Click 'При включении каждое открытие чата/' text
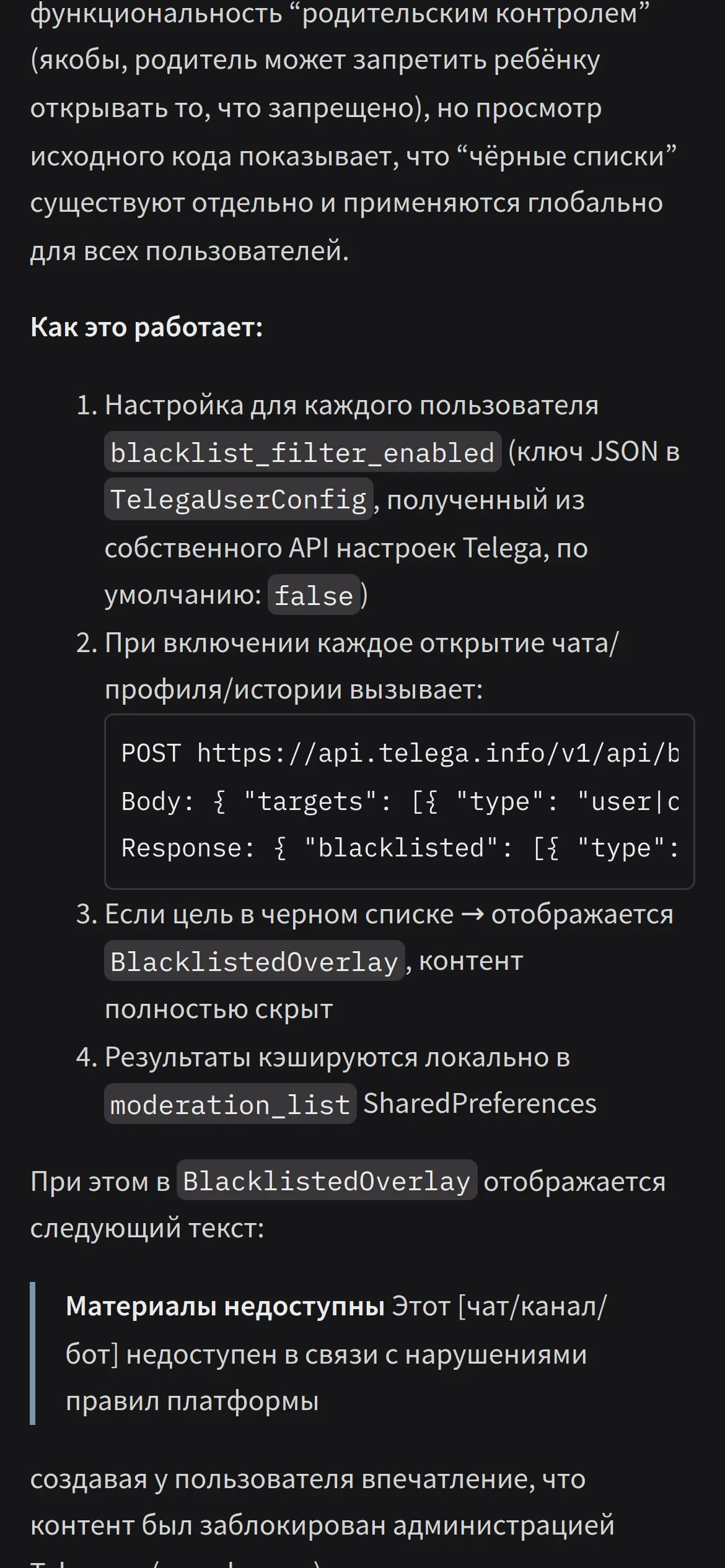The image size is (725, 1568). pyautogui.click(x=361, y=643)
